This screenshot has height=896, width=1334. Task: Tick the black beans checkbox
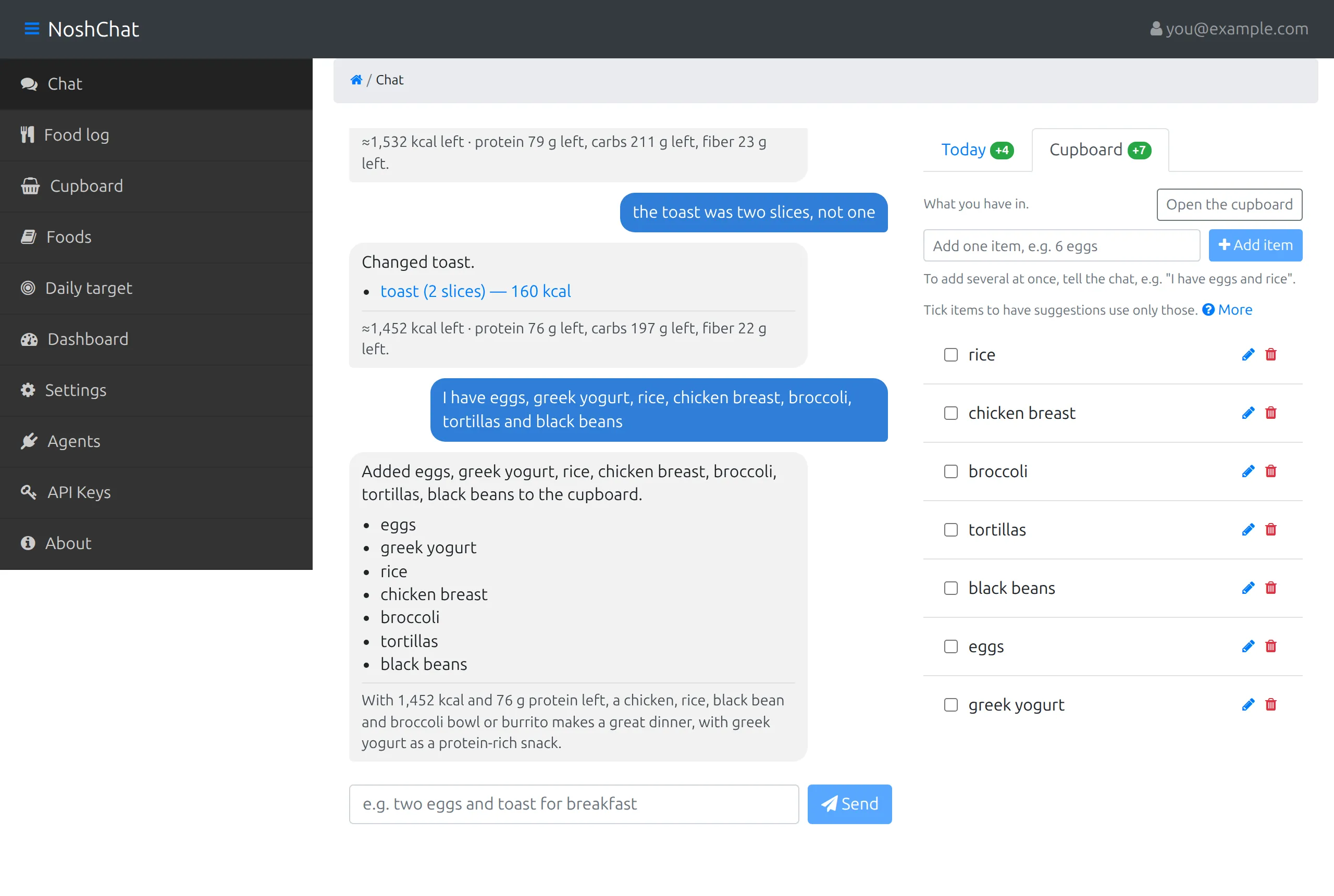(x=951, y=588)
